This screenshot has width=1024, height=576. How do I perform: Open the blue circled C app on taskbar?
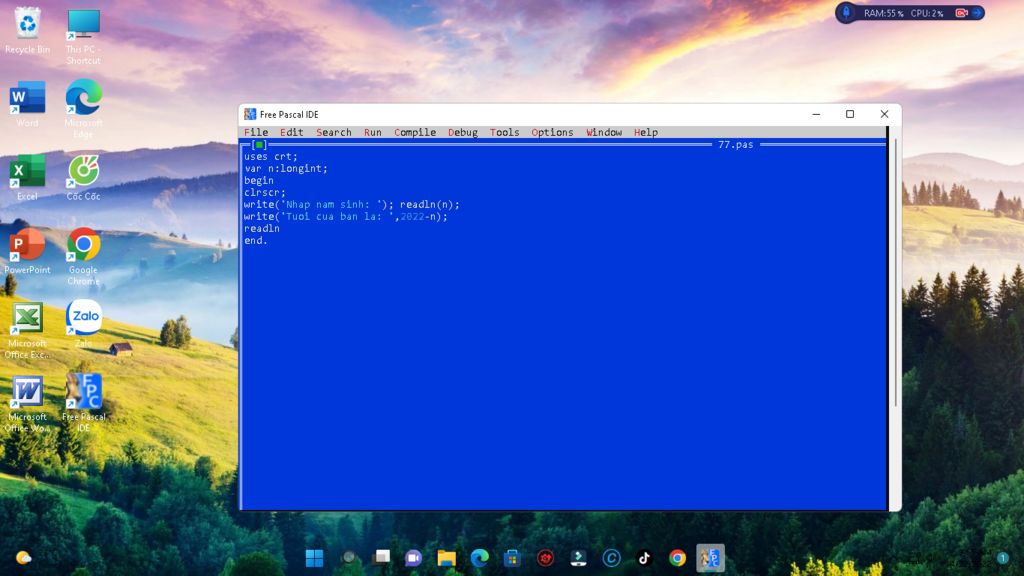611,558
